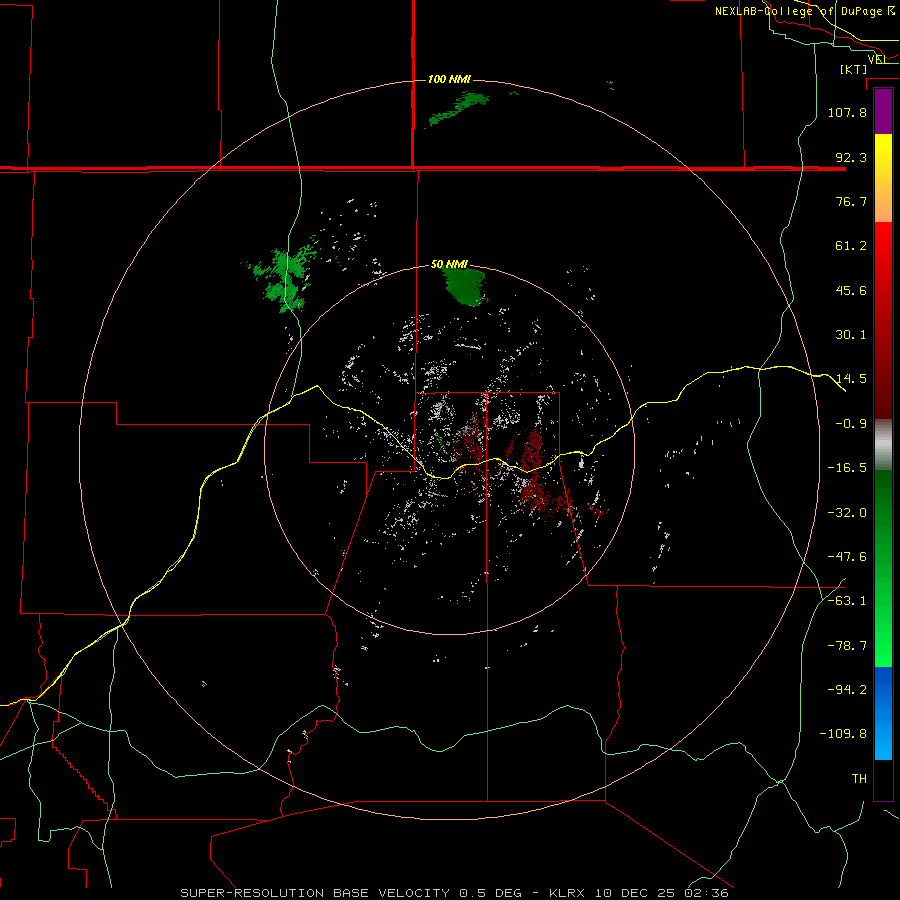Image resolution: width=900 pixels, height=900 pixels.
Task: Select the -78.7 velocity scale value
Action: [847, 646]
